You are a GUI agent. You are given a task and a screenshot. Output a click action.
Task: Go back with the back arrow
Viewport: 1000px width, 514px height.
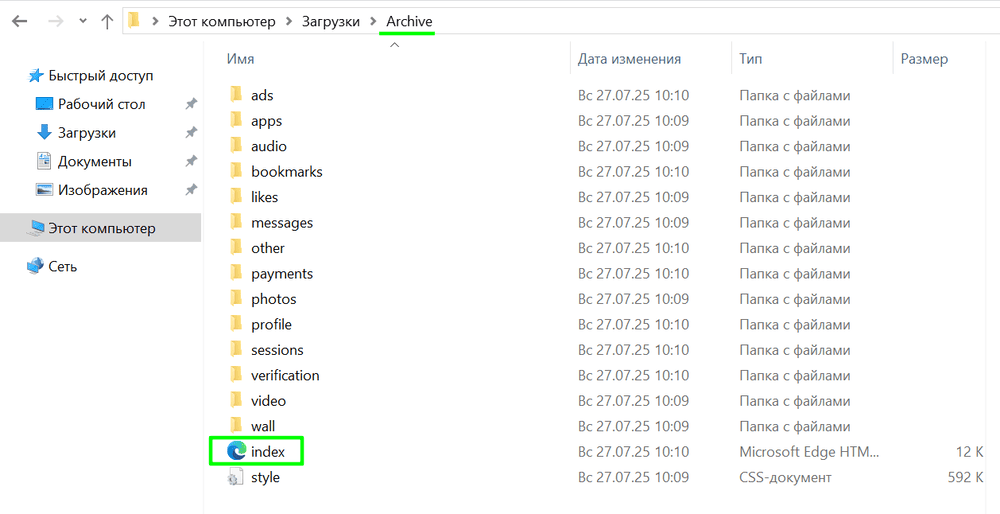(x=20, y=21)
